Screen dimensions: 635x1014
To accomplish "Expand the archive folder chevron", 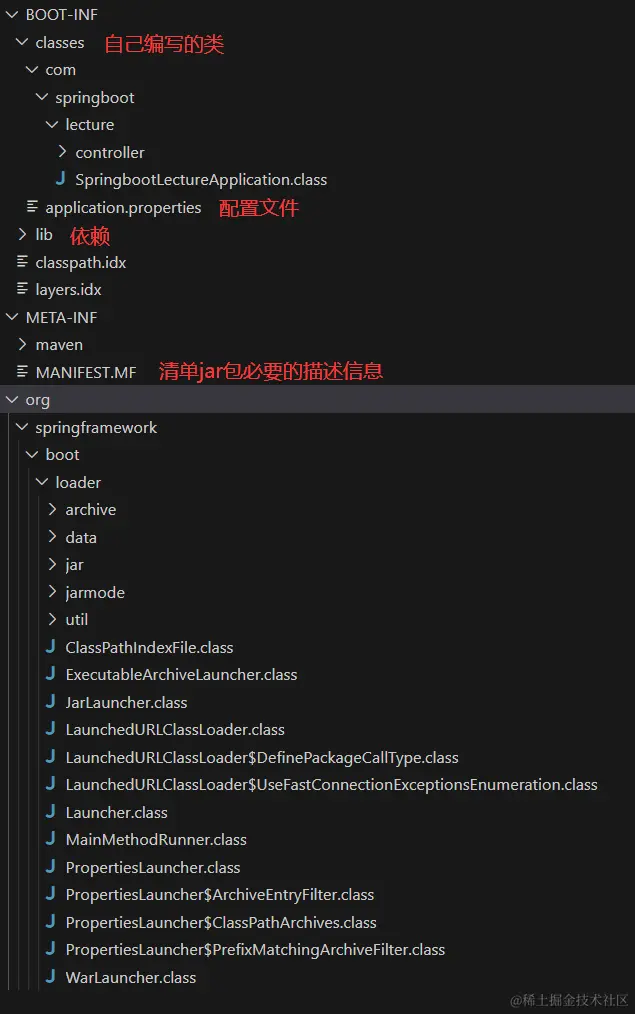I will (52, 509).
